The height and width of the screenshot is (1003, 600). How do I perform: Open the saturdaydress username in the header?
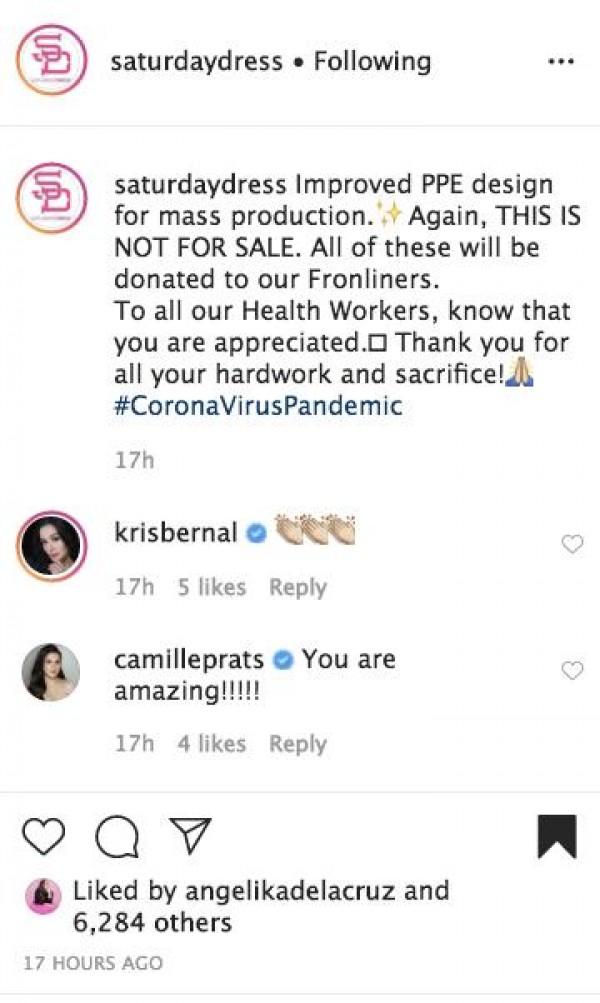coord(196,62)
